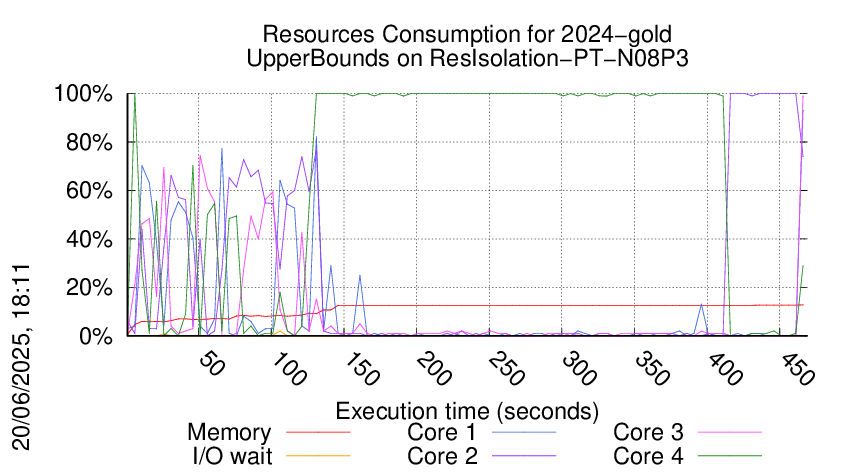
Task: Click the chart title 'Resources Consumption for 2024-gold'
Action: (x=467, y=34)
